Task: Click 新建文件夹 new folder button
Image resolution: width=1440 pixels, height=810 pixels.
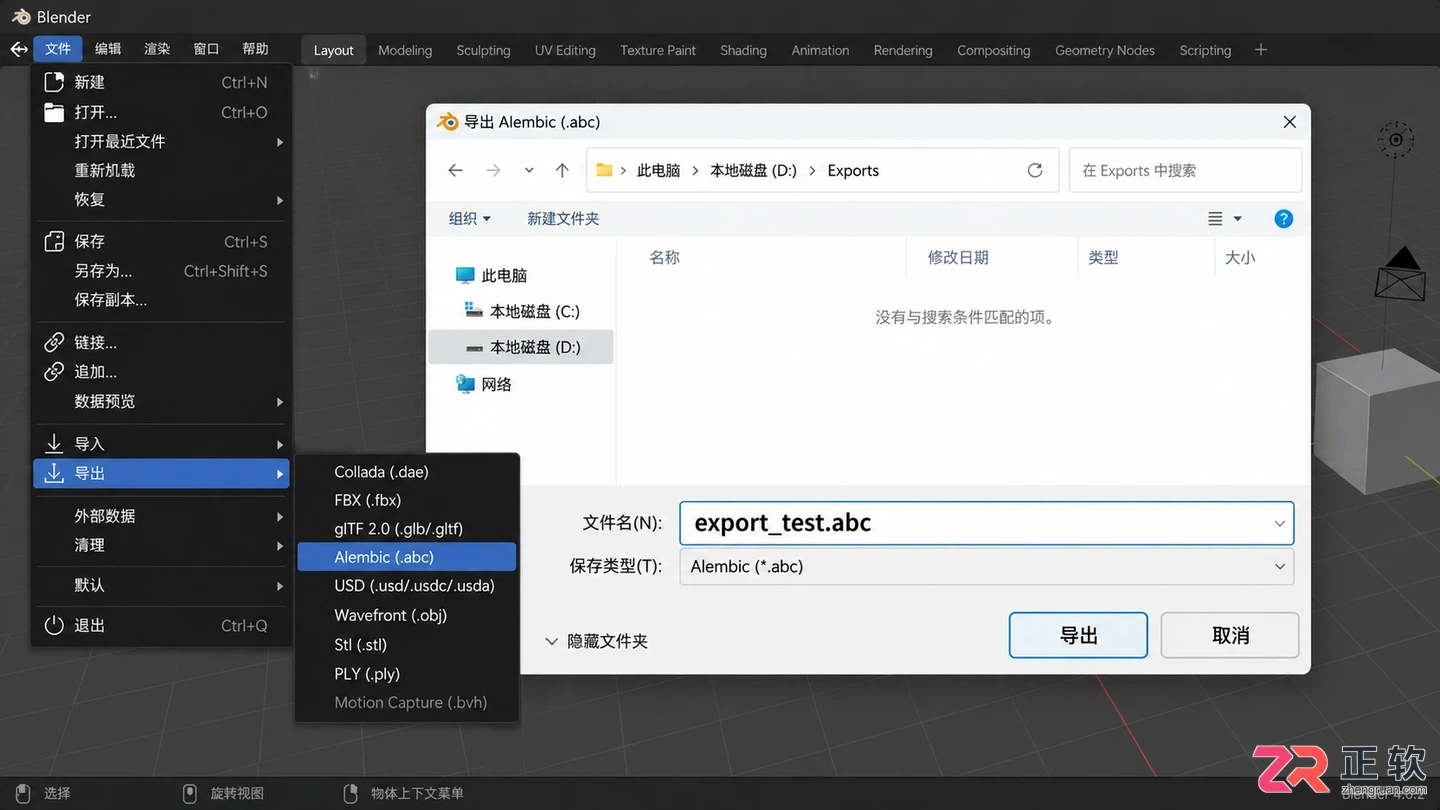Action: (563, 219)
